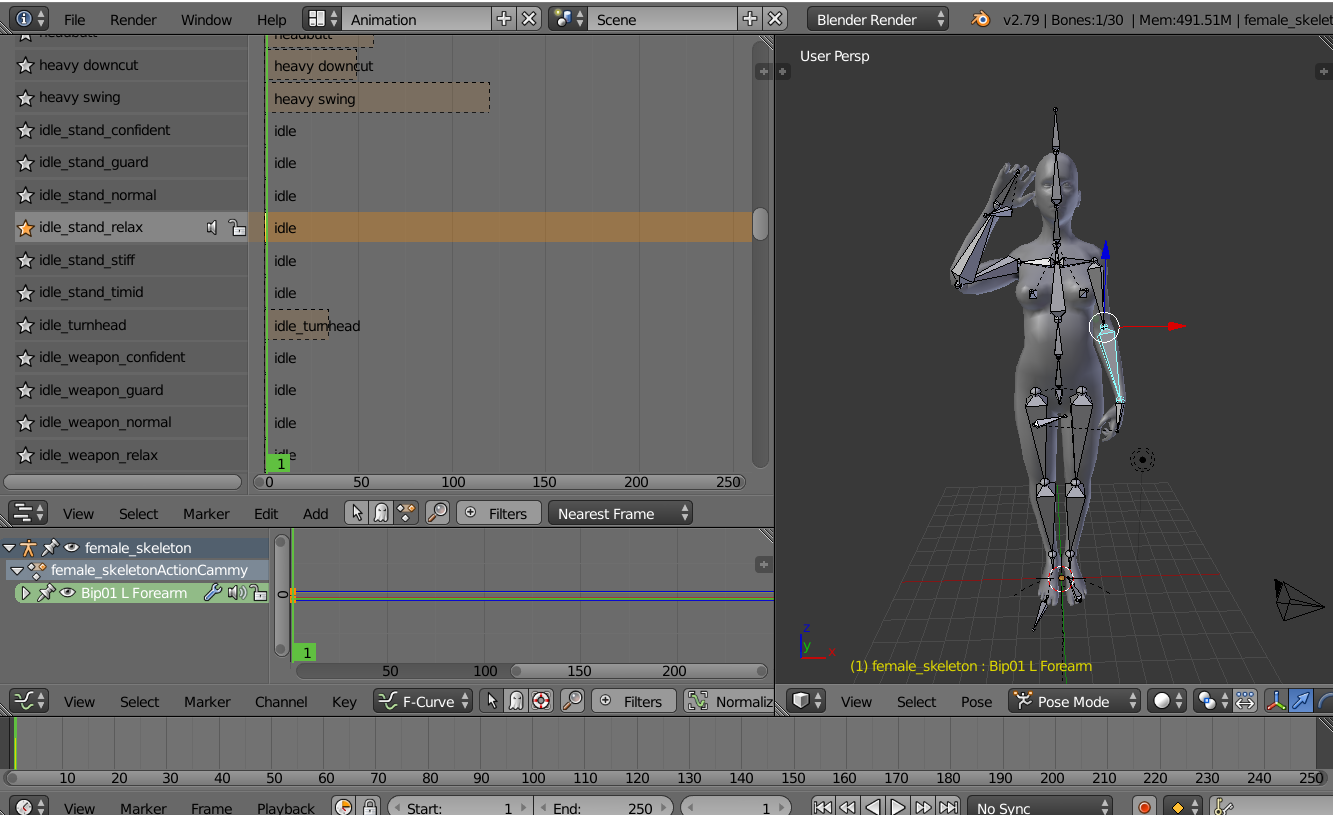The width and height of the screenshot is (1333, 815).
Task: Click the Filters button in graph editor
Action: click(634, 701)
